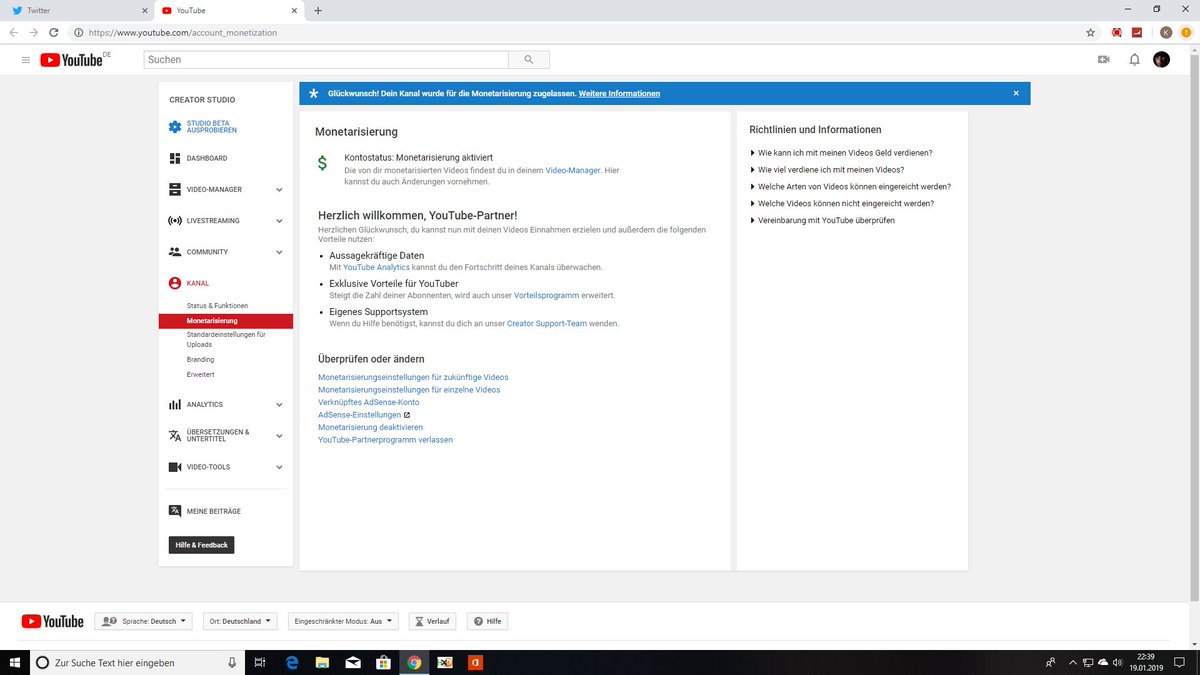Click the red screen recorder extension icon
Image resolution: width=1200 pixels, height=675 pixels.
[1117, 32]
